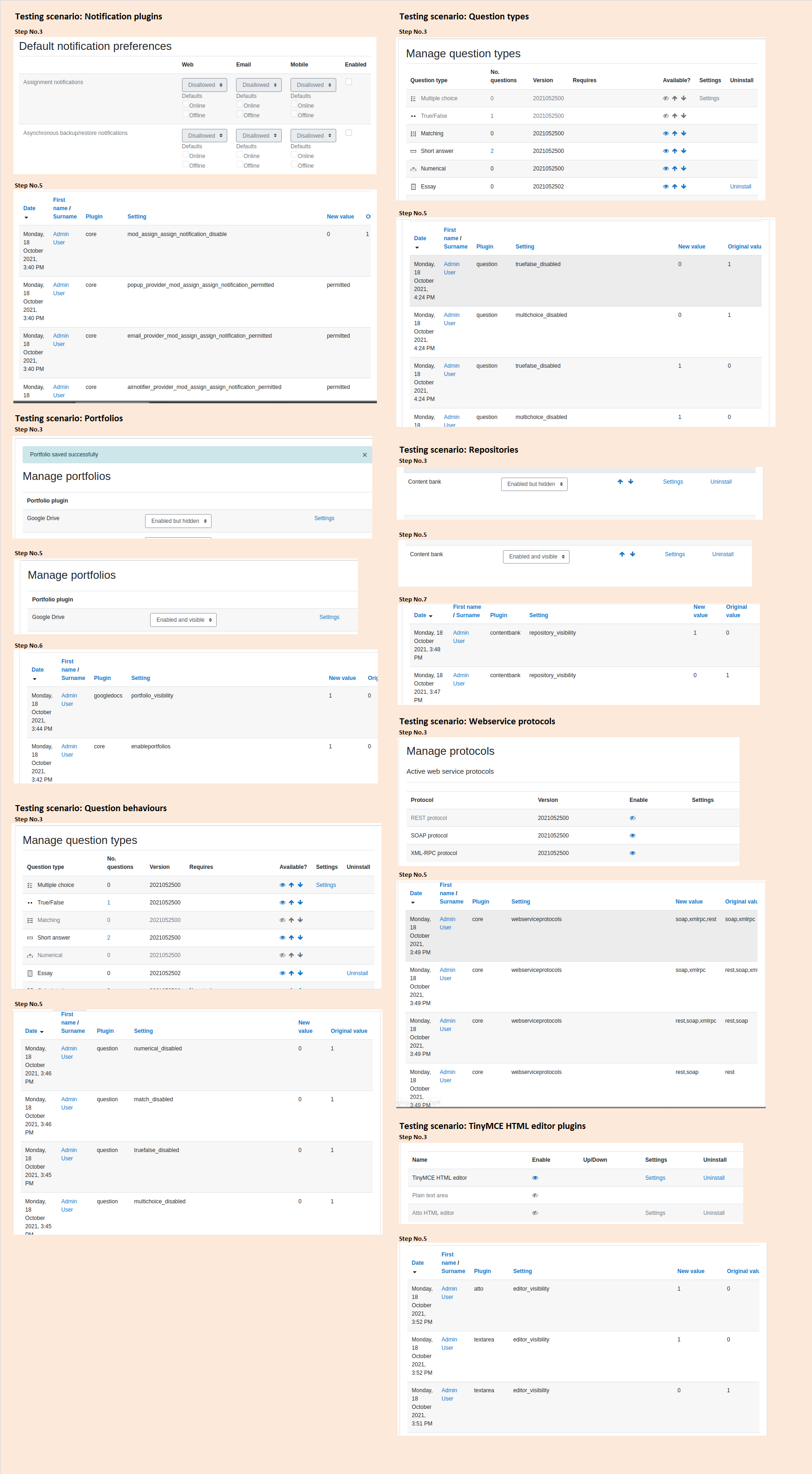Move Multiple choice up in Question behaviours table
Screen dimensions: 812x1474
pyautogui.click(x=291, y=885)
